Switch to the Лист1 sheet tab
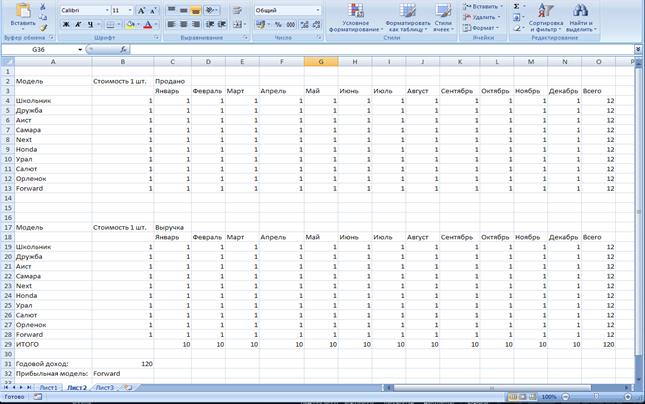Screen dimensions: 645x404 [x=48, y=387]
